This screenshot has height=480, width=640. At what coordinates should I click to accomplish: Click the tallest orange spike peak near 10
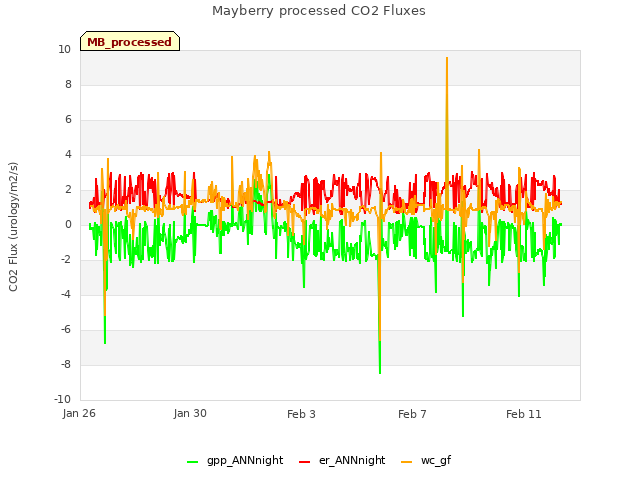(447, 58)
